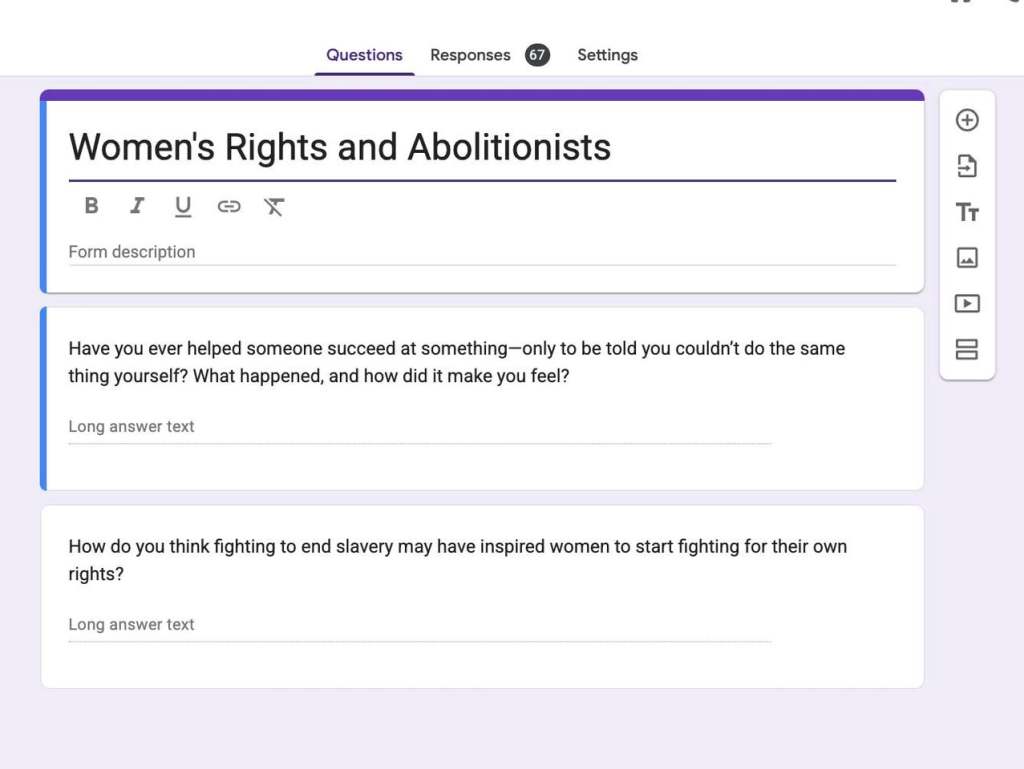The image size is (1024, 769).
Task: Add a video using the sidebar icon
Action: click(x=967, y=303)
